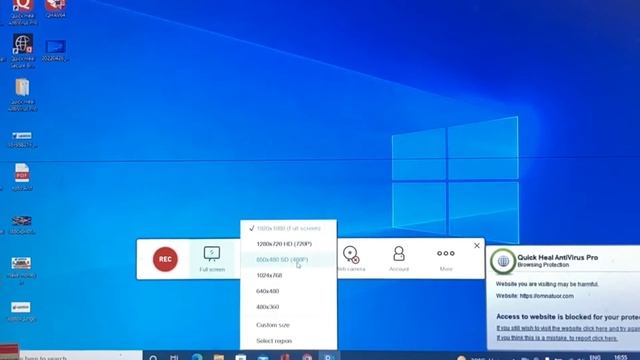Choose Custom size in the dropdown
Viewport: 640px width, 360px height.
coord(289,325)
